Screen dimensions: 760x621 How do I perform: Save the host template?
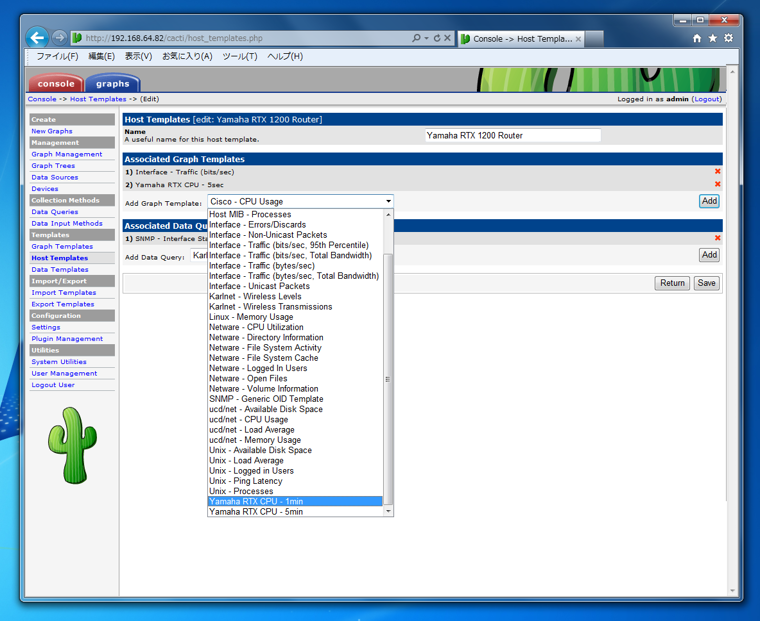pyautogui.click(x=706, y=283)
